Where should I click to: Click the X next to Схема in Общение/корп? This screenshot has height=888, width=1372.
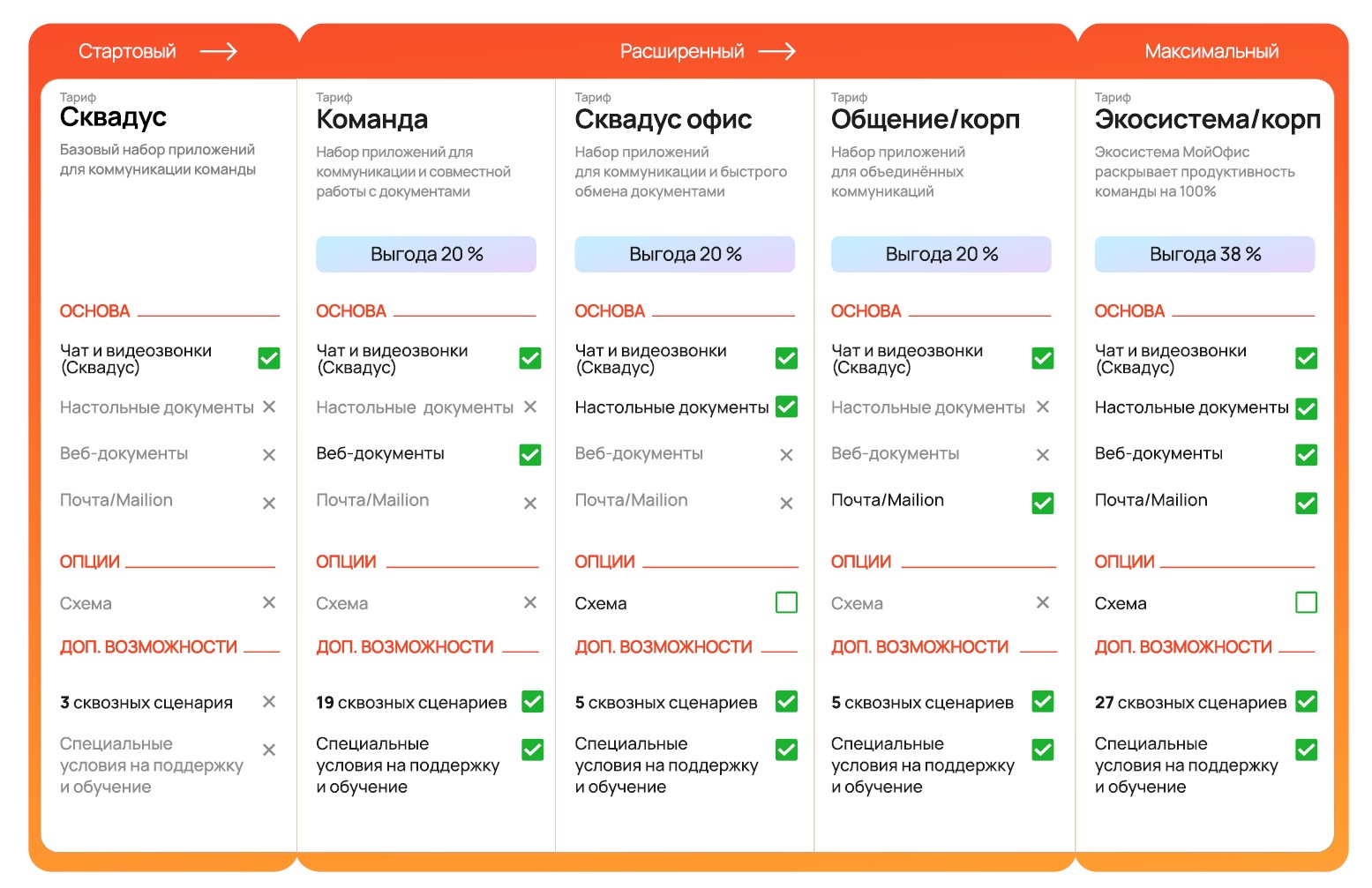[x=1043, y=602]
